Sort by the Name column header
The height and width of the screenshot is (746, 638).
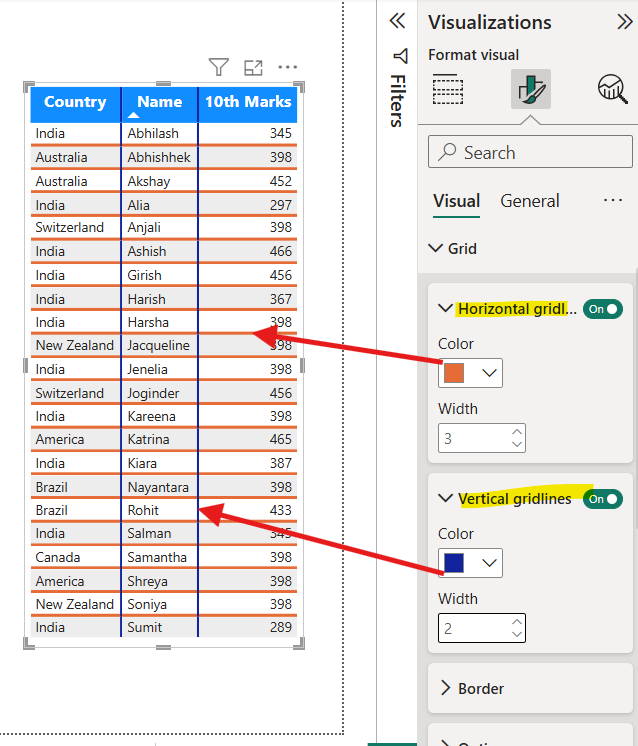click(160, 102)
